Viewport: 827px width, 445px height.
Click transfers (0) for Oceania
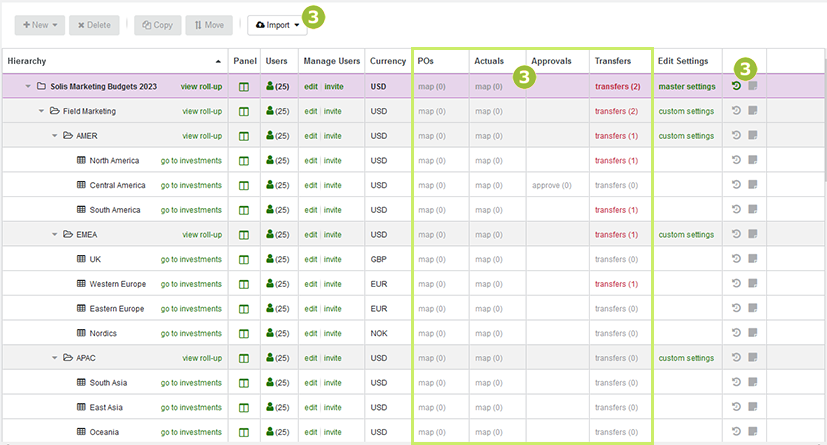click(617, 432)
